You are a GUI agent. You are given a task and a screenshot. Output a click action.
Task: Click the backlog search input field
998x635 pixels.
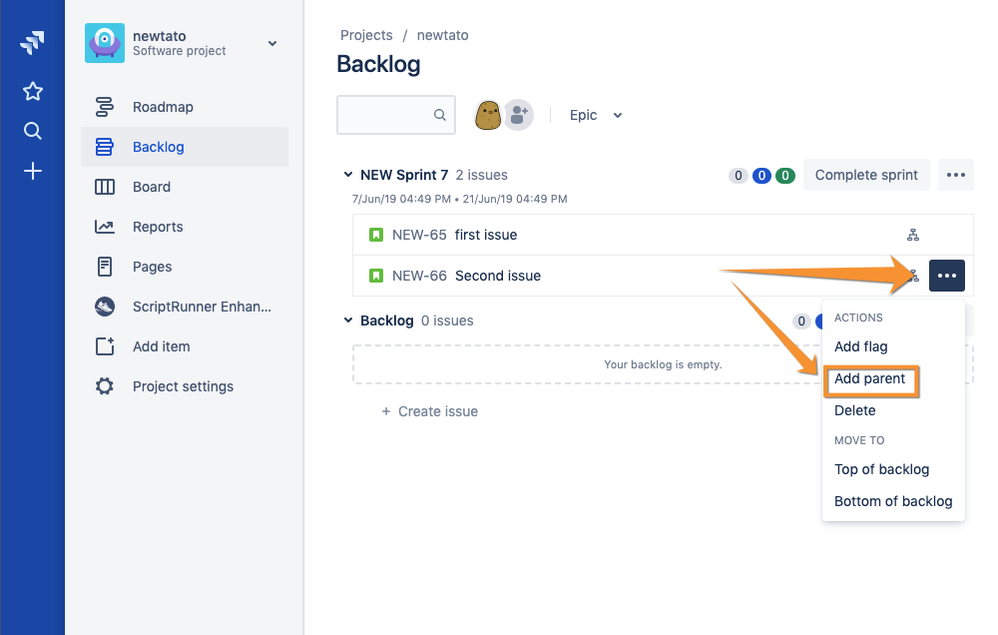coord(396,115)
